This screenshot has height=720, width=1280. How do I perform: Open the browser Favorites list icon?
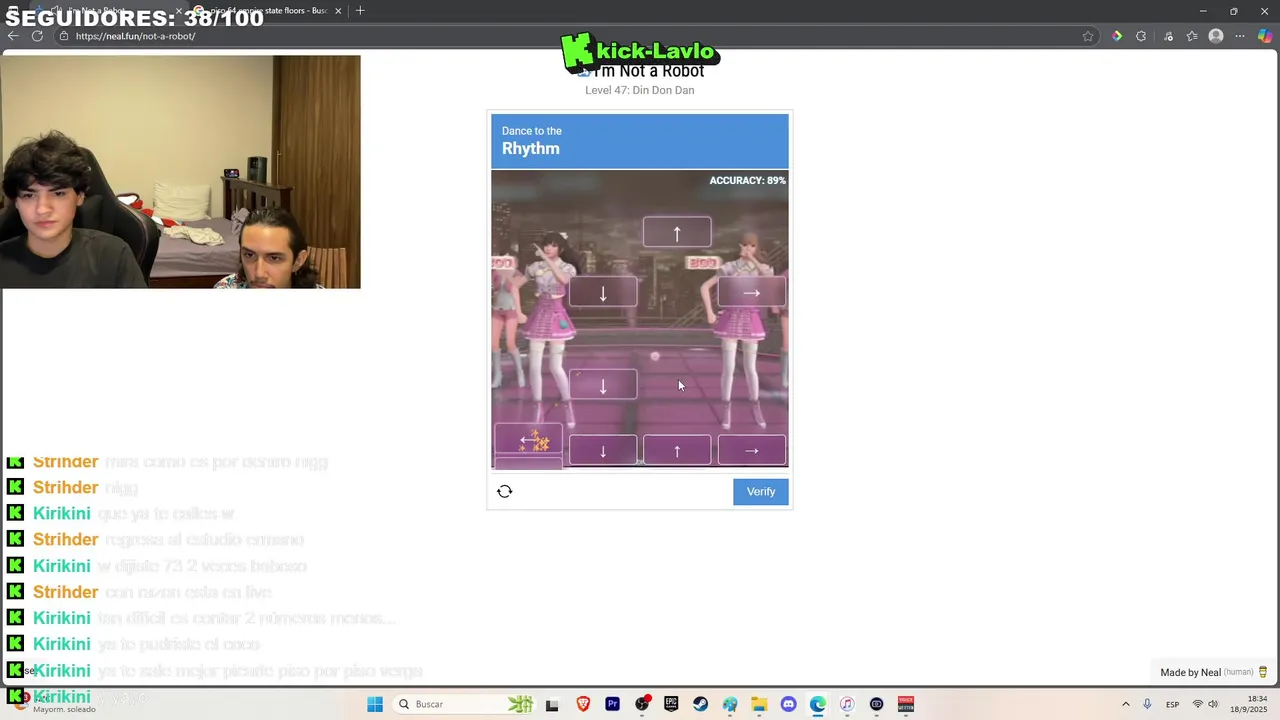pos(1192,36)
